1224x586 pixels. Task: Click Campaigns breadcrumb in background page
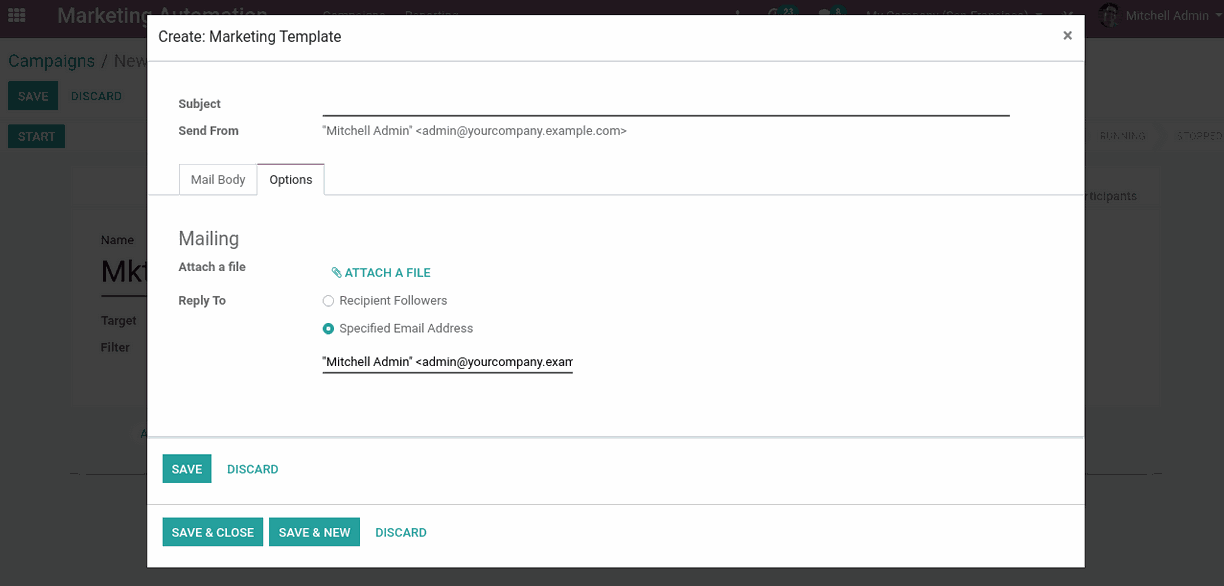52,61
